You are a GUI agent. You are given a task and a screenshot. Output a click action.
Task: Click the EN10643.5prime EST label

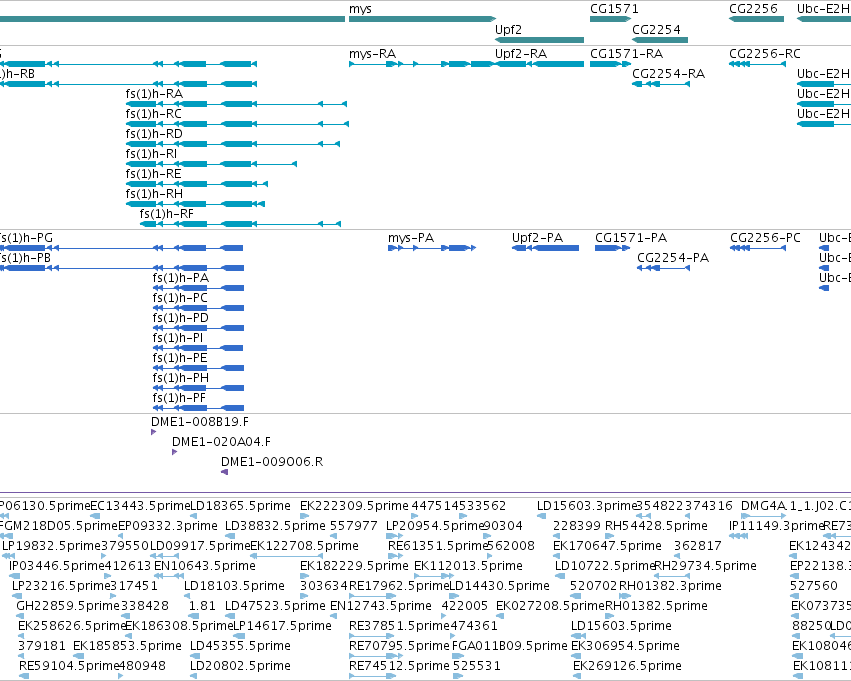coord(205,567)
